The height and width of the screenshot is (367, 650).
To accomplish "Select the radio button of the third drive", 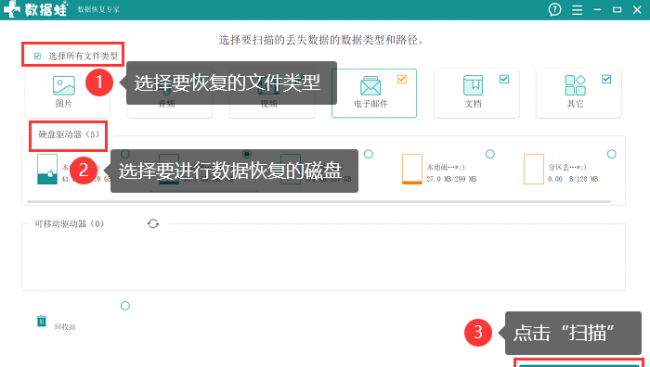I will click(x=368, y=154).
